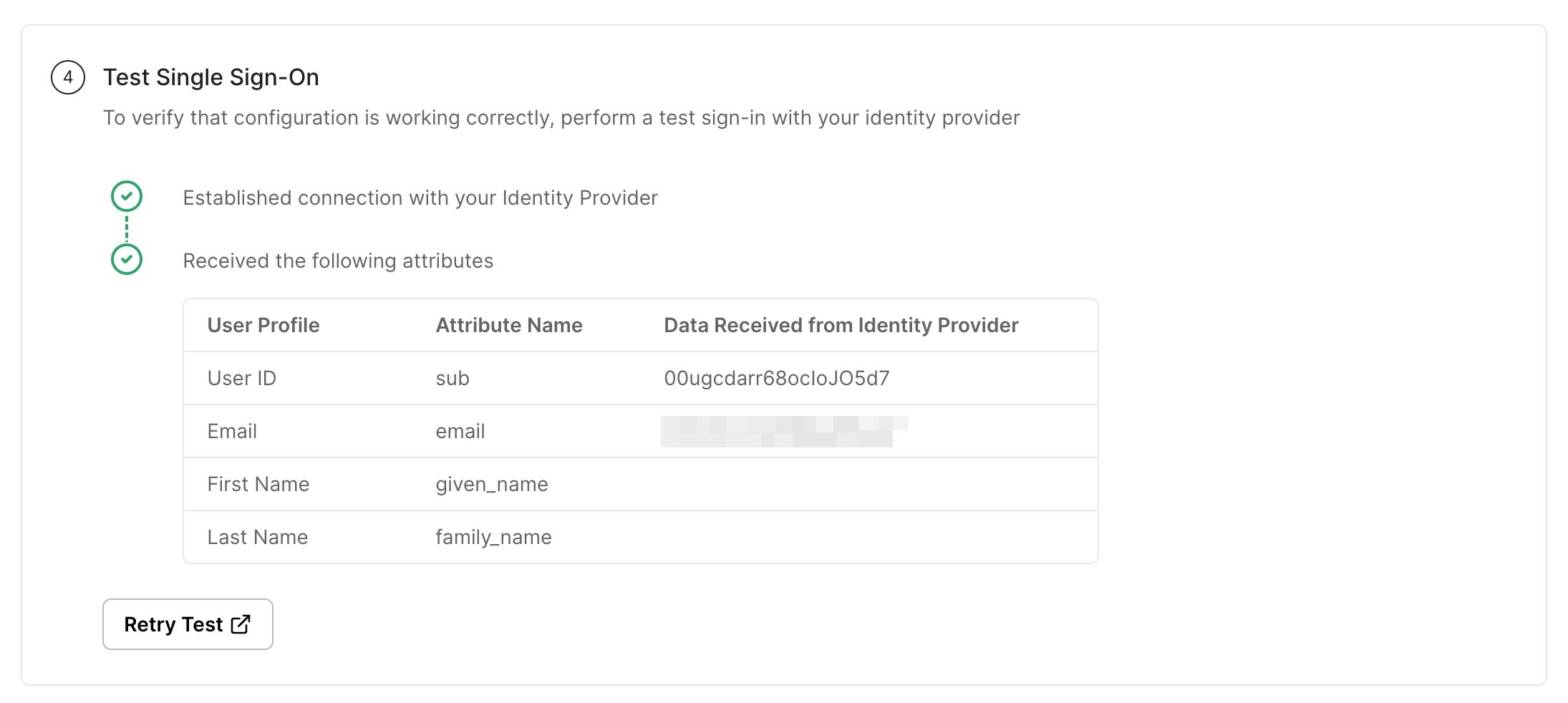Viewport: 1568px width, 703px height.
Task: Select the value 00ugcdarr68ocloJO5d7
Action: coord(776,378)
